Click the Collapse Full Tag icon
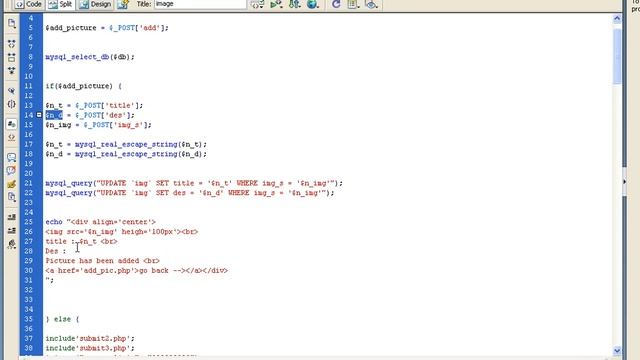 11,44
